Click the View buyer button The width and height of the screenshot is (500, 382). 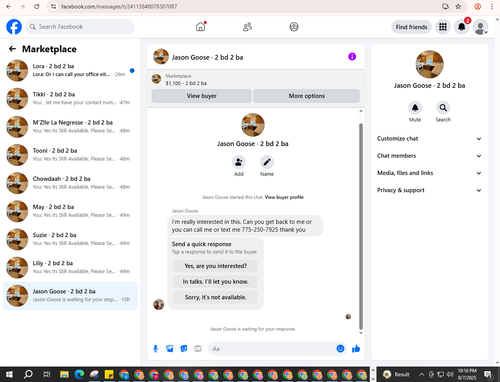202,96
